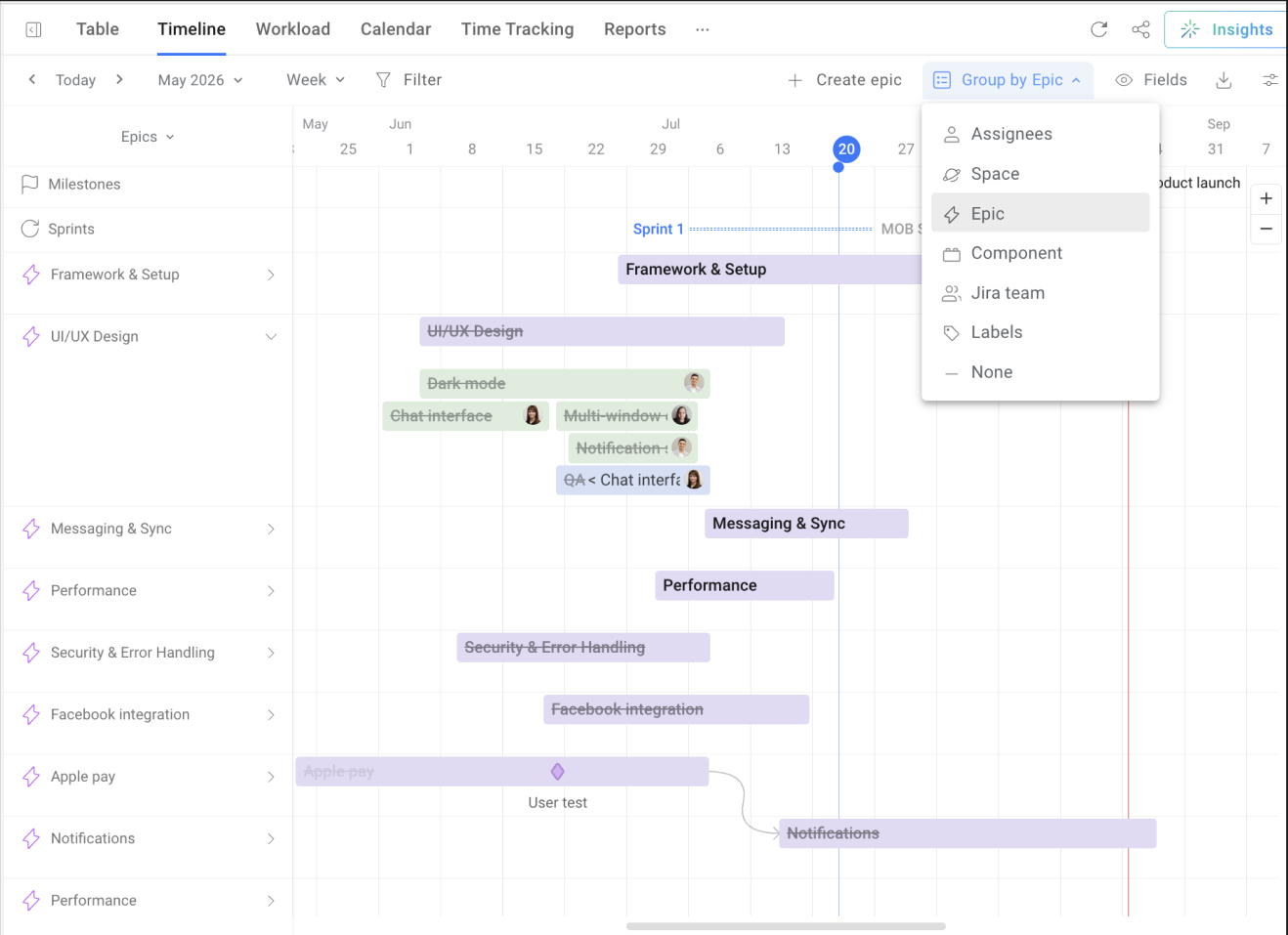
Task: Select None grouping option
Action: click(x=1040, y=372)
